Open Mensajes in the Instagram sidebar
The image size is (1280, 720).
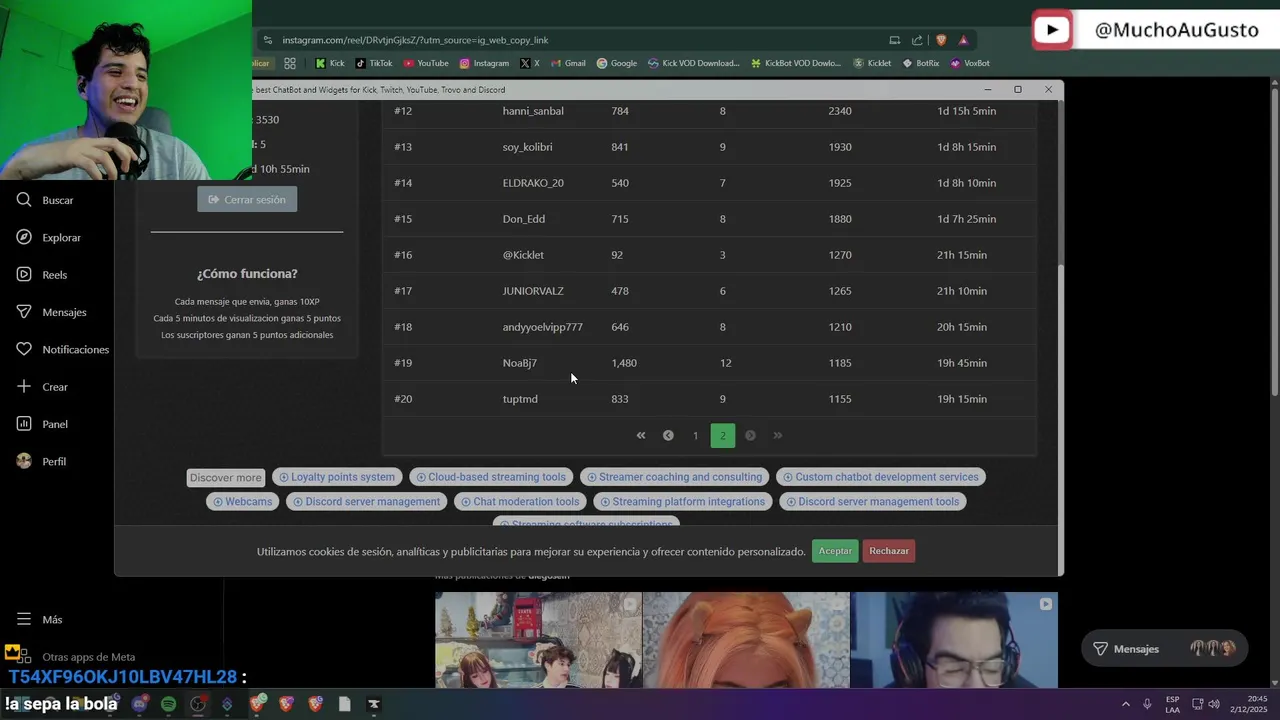point(51,312)
